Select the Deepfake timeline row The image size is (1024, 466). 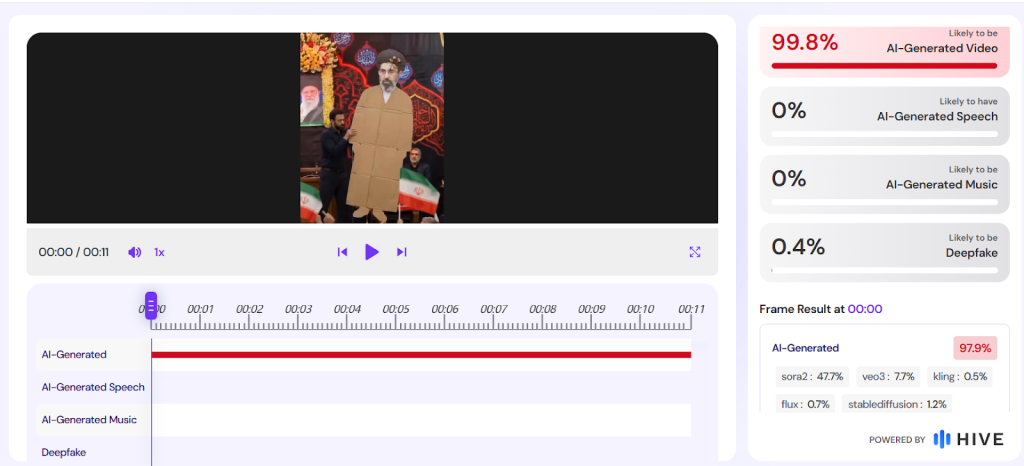(x=64, y=452)
